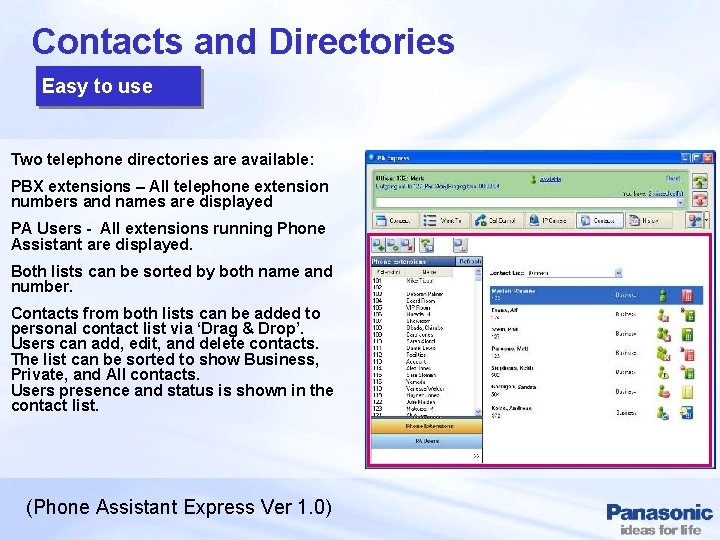This screenshot has height=540, width=720.
Task: Click the green phone icon in the Stephens, Keith row
Action: point(688,372)
